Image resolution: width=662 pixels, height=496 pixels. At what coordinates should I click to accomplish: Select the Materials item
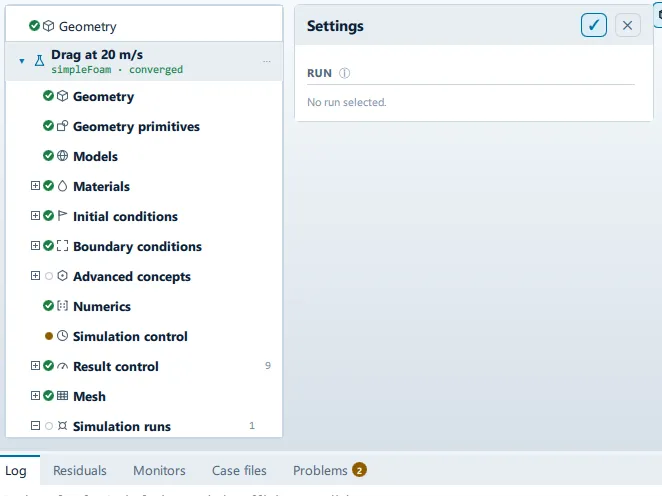(144, 186)
